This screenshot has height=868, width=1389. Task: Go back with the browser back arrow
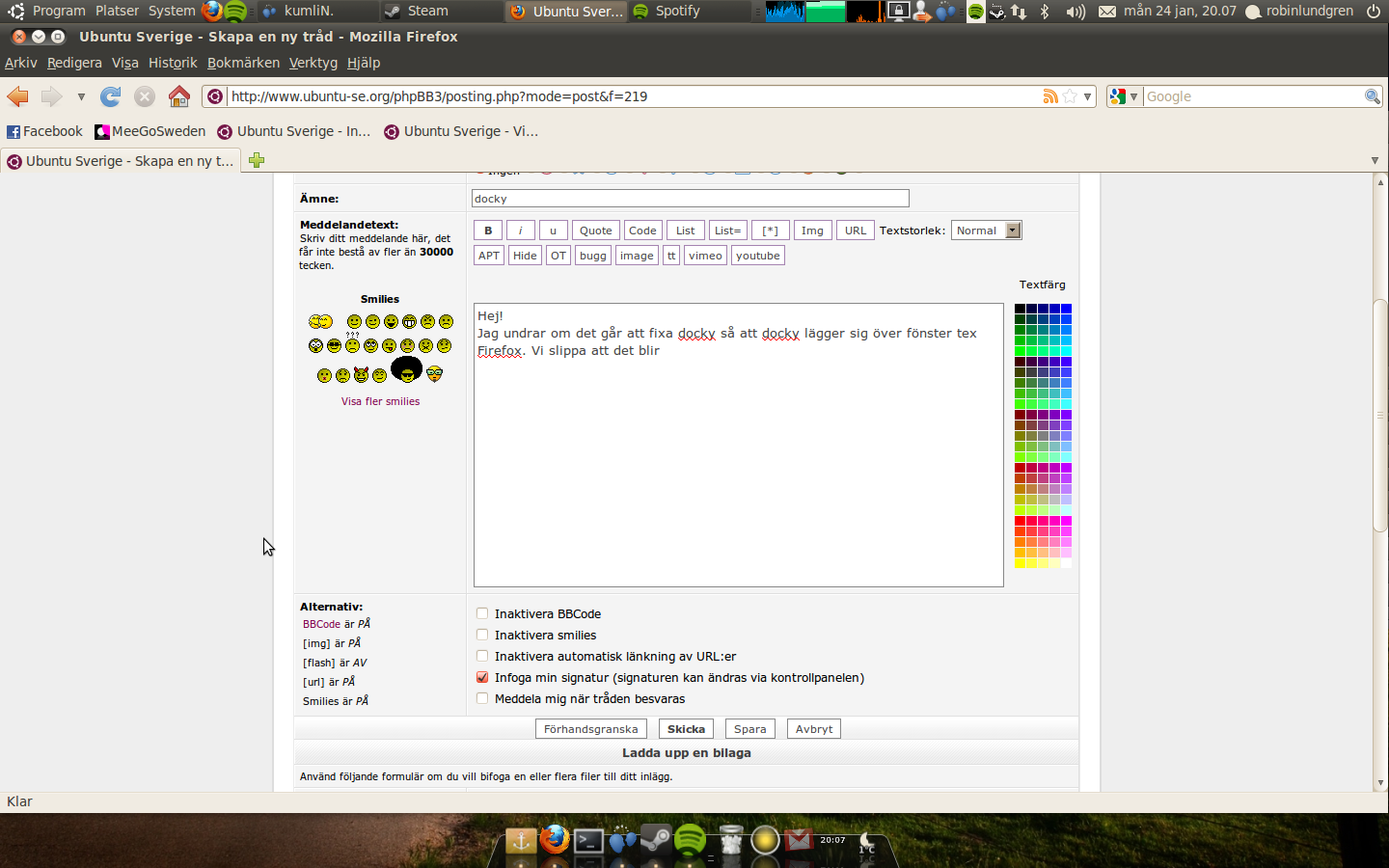17,96
